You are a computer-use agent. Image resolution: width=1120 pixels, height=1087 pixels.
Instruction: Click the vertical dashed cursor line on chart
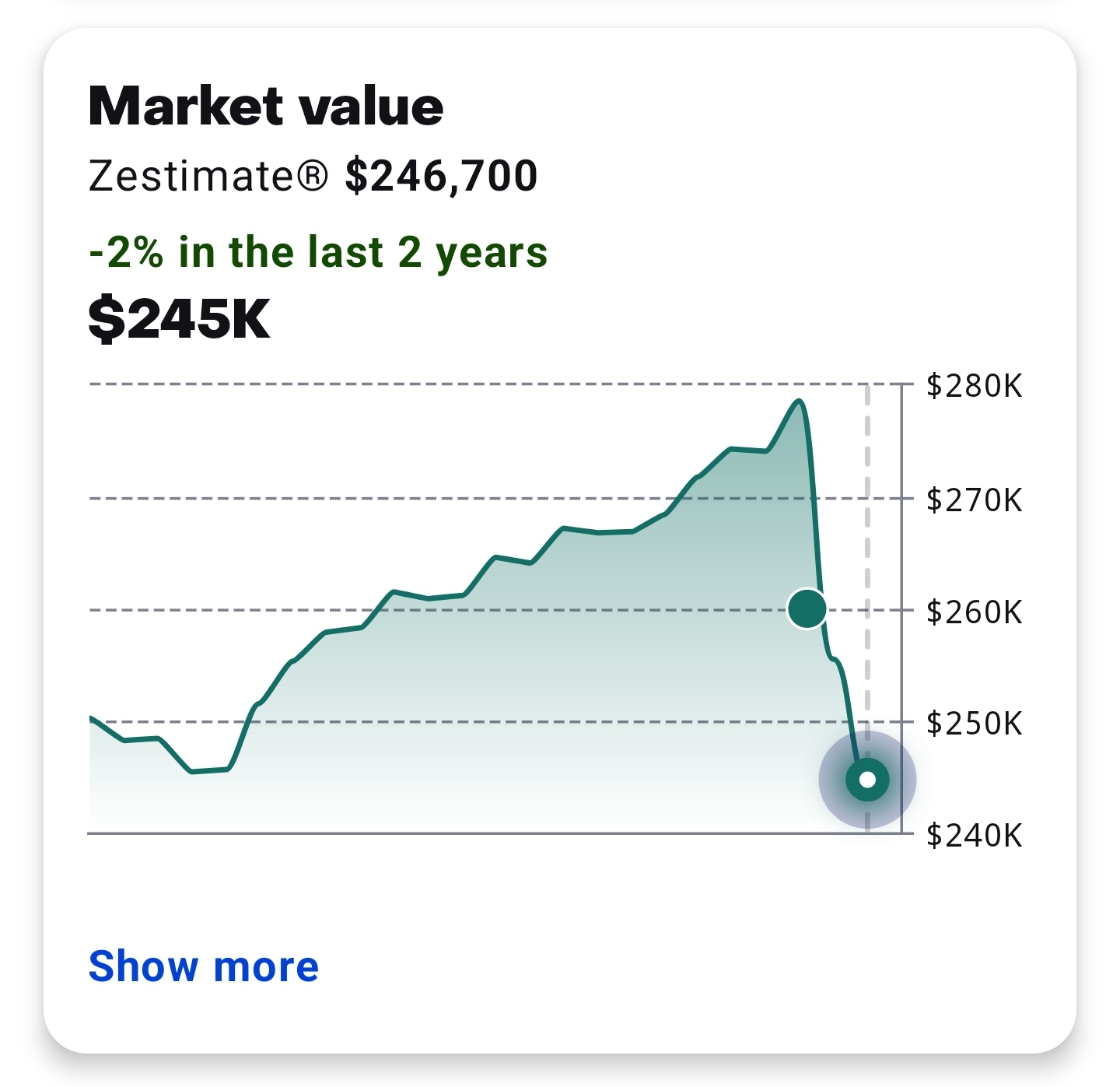pyautogui.click(x=867, y=545)
